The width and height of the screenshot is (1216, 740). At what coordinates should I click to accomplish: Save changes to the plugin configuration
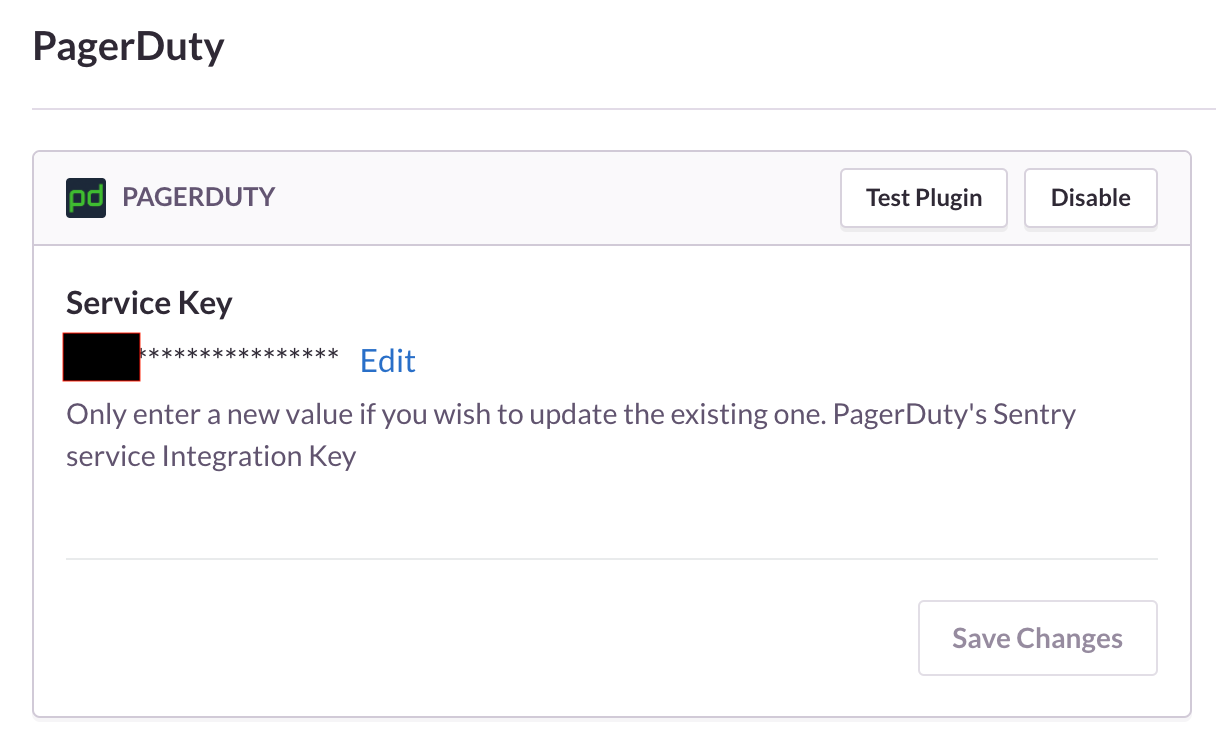(1037, 637)
